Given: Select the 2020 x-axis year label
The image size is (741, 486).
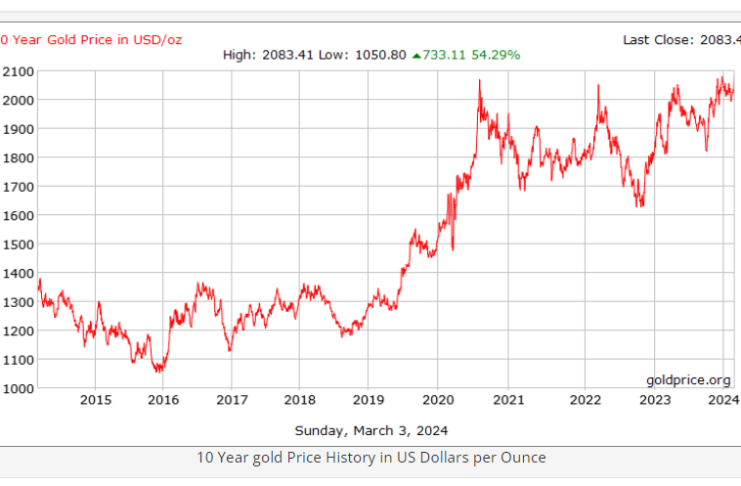Looking at the screenshot, I should tap(439, 400).
